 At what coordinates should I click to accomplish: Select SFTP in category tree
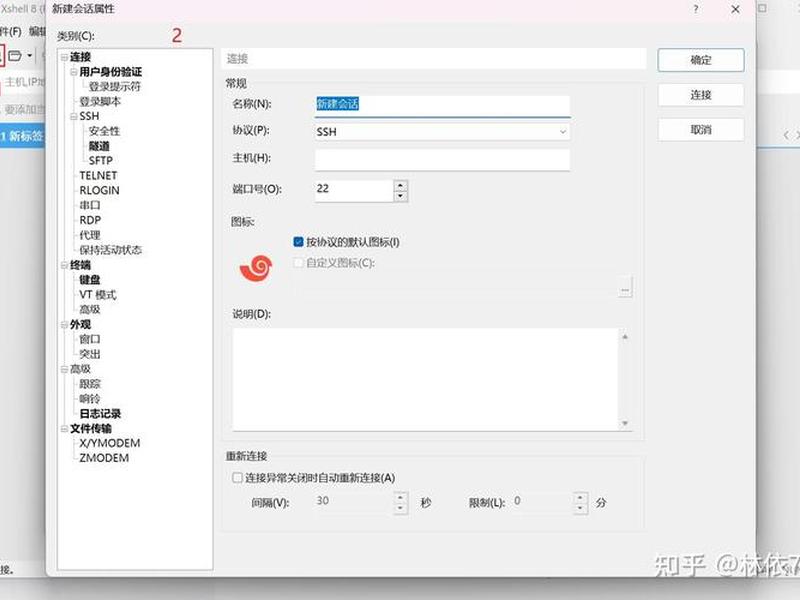101,161
